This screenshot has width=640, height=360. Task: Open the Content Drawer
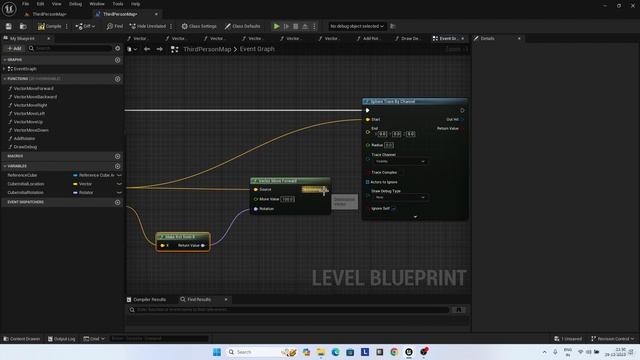click(x=22, y=339)
